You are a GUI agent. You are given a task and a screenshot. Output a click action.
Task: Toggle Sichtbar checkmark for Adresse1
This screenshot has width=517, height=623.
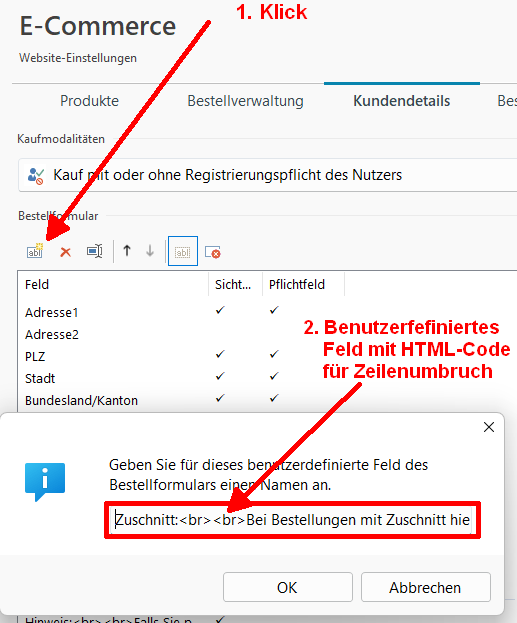point(220,310)
